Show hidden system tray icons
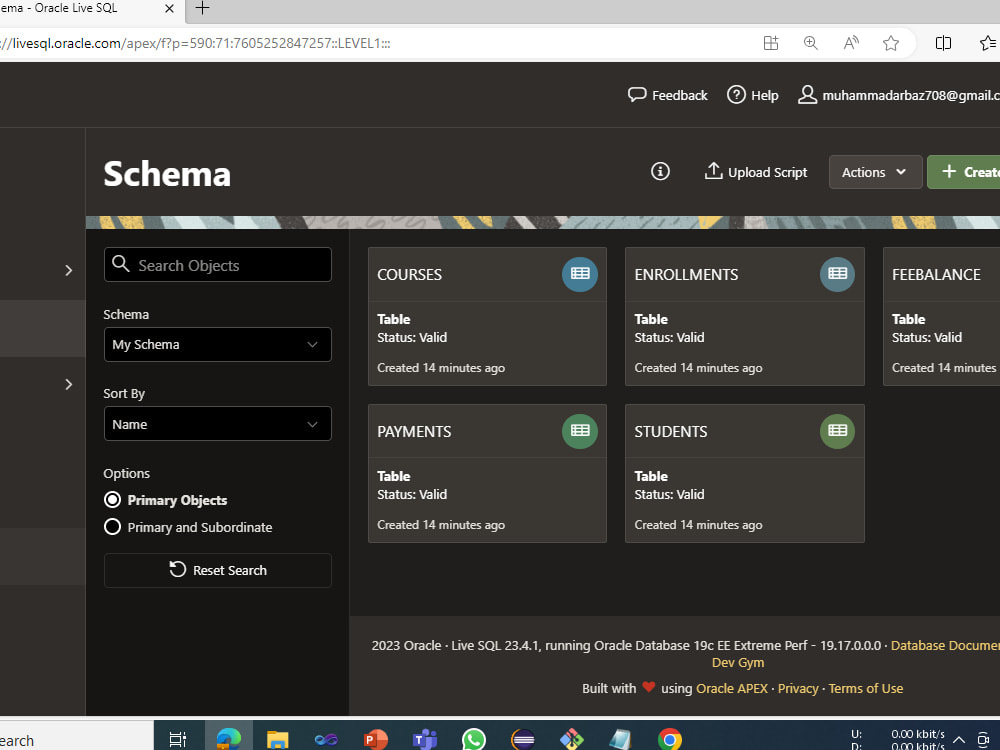Image resolution: width=1000 pixels, height=750 pixels. tap(958, 740)
